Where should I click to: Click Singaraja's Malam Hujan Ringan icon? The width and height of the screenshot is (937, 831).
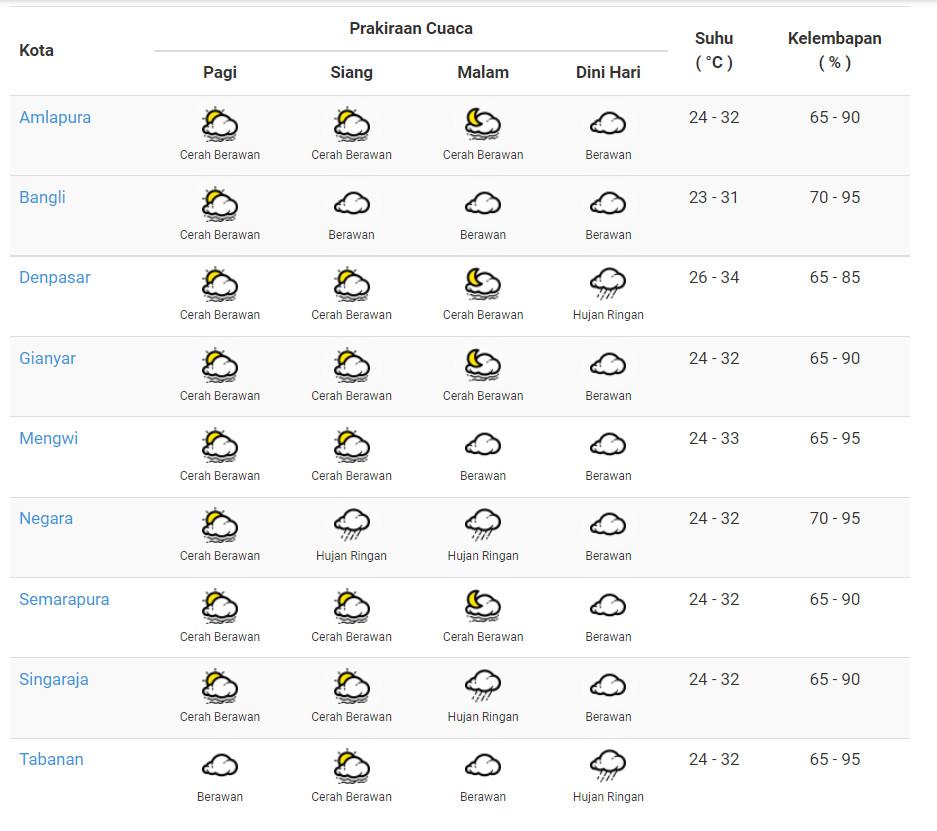[483, 686]
